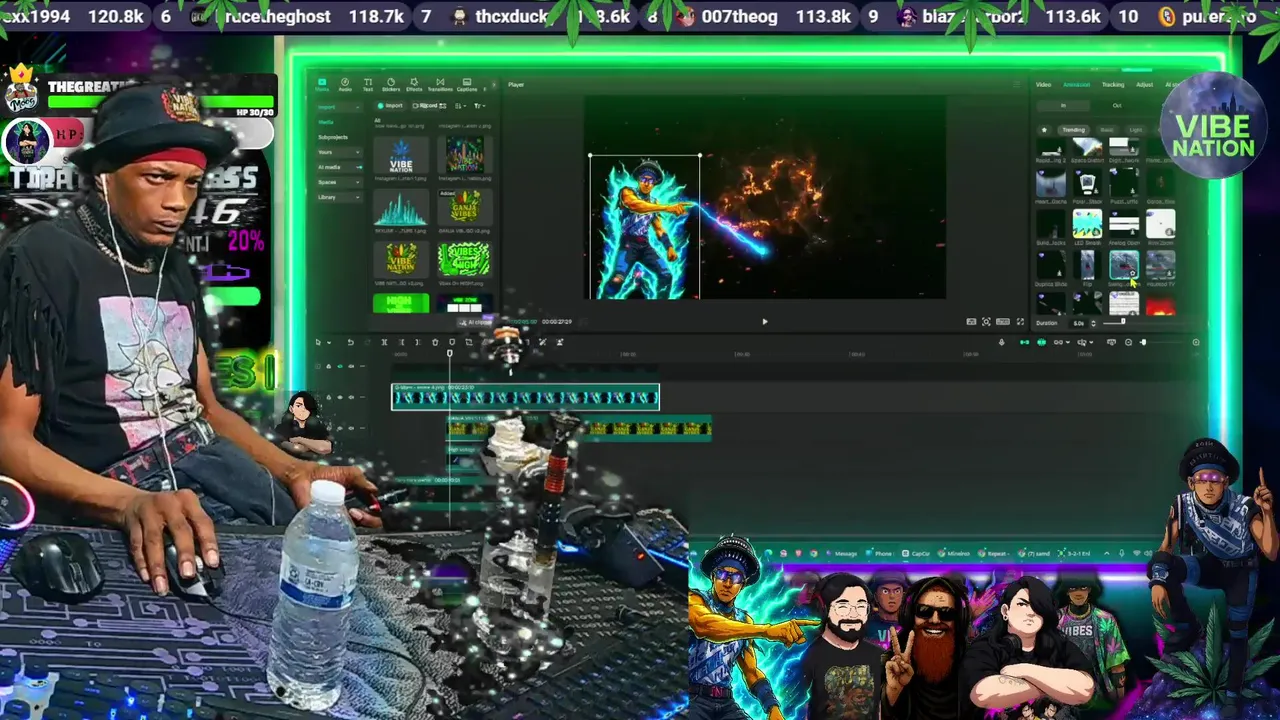Screen dimensions: 1280x720
Task: Open the Captions tab icon
Action: (467, 84)
